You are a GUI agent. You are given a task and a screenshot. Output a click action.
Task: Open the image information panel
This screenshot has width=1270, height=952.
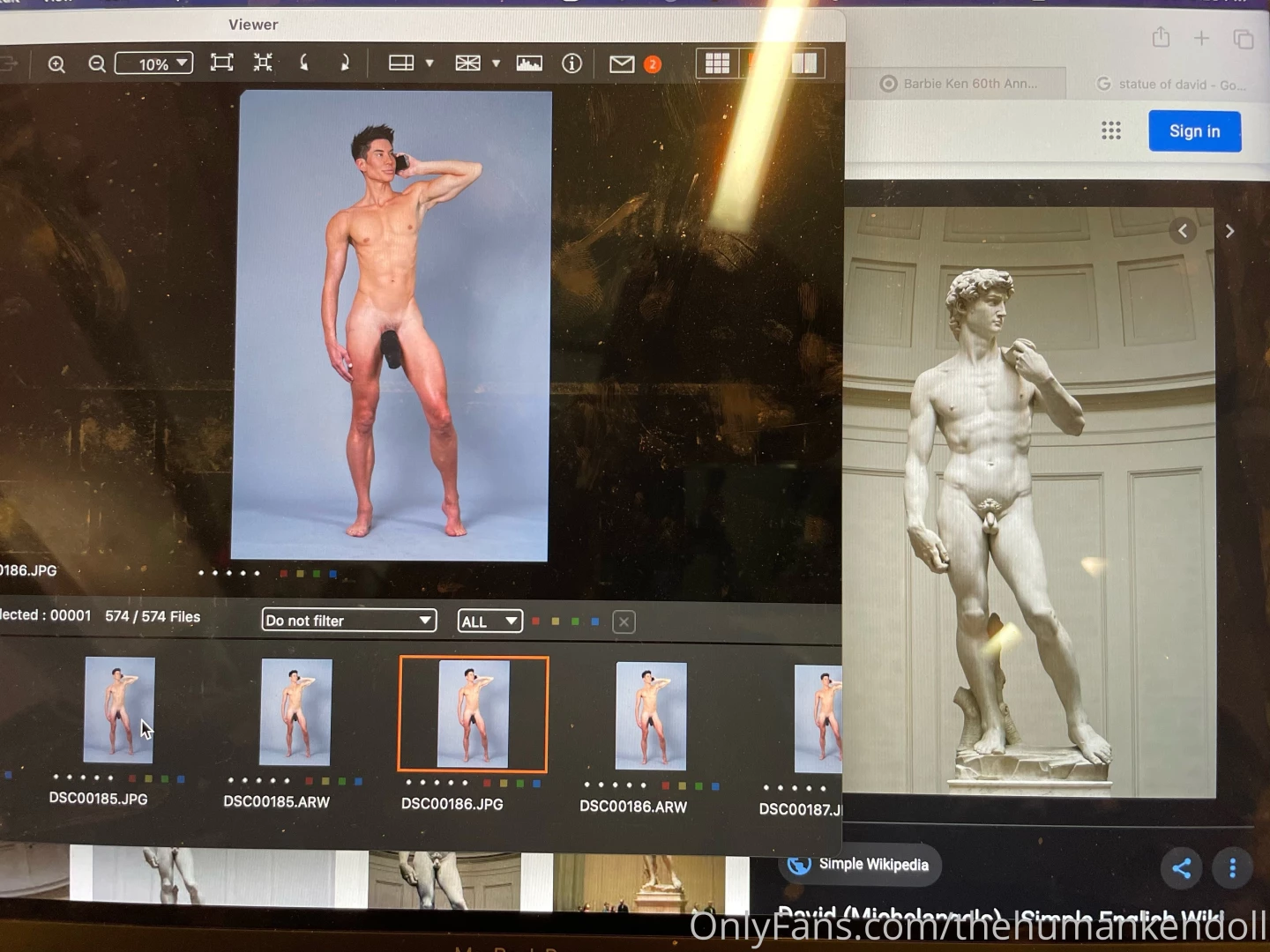point(571,63)
